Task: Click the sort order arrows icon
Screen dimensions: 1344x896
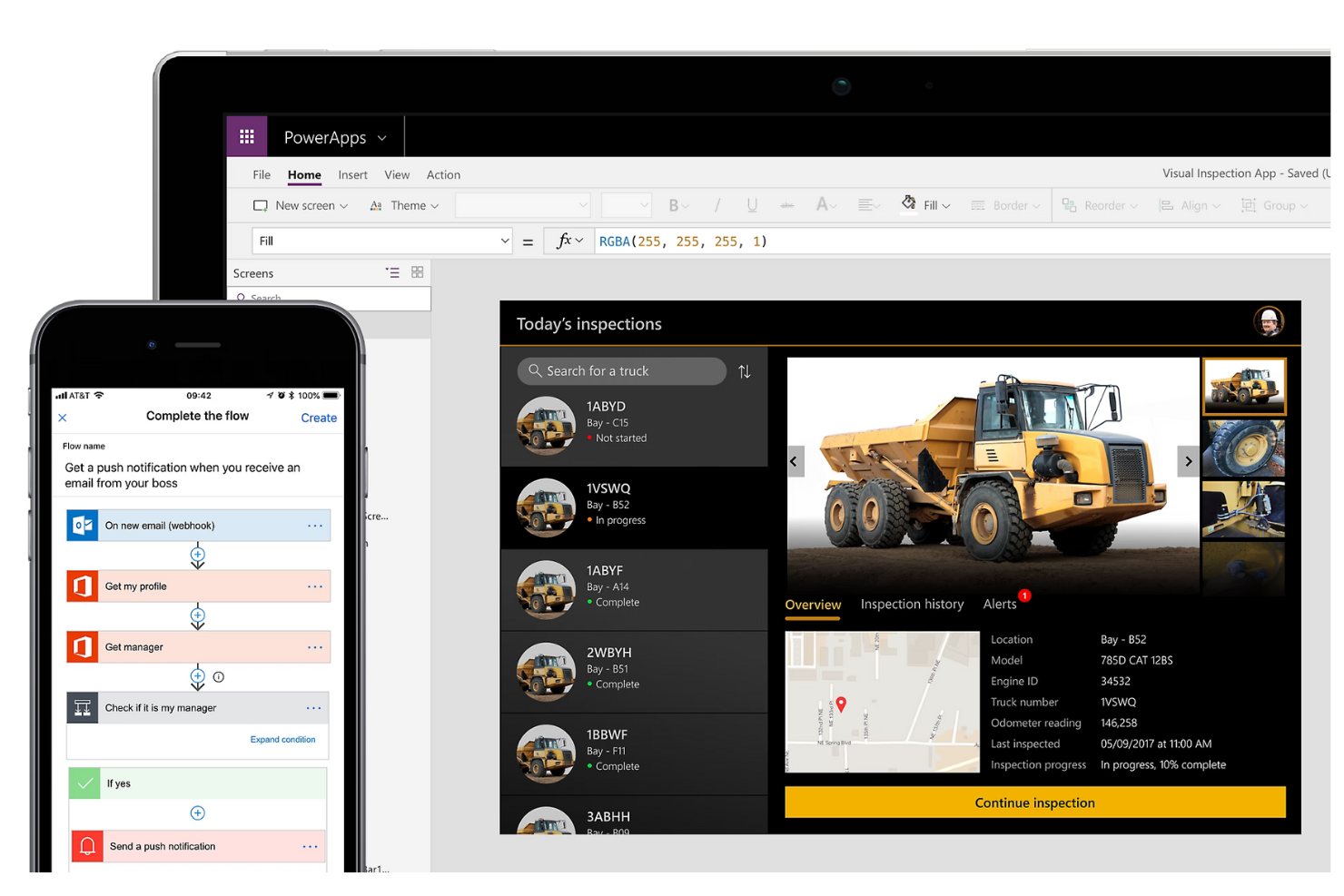Action: [x=745, y=371]
